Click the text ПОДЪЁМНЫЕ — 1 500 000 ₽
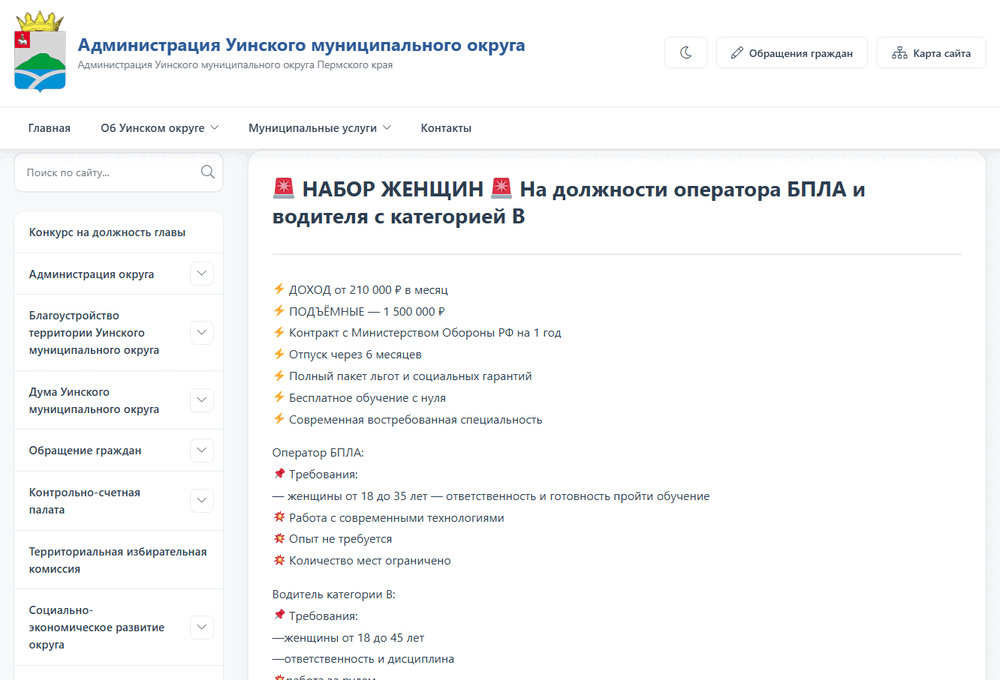The image size is (1000, 680). [x=367, y=312]
